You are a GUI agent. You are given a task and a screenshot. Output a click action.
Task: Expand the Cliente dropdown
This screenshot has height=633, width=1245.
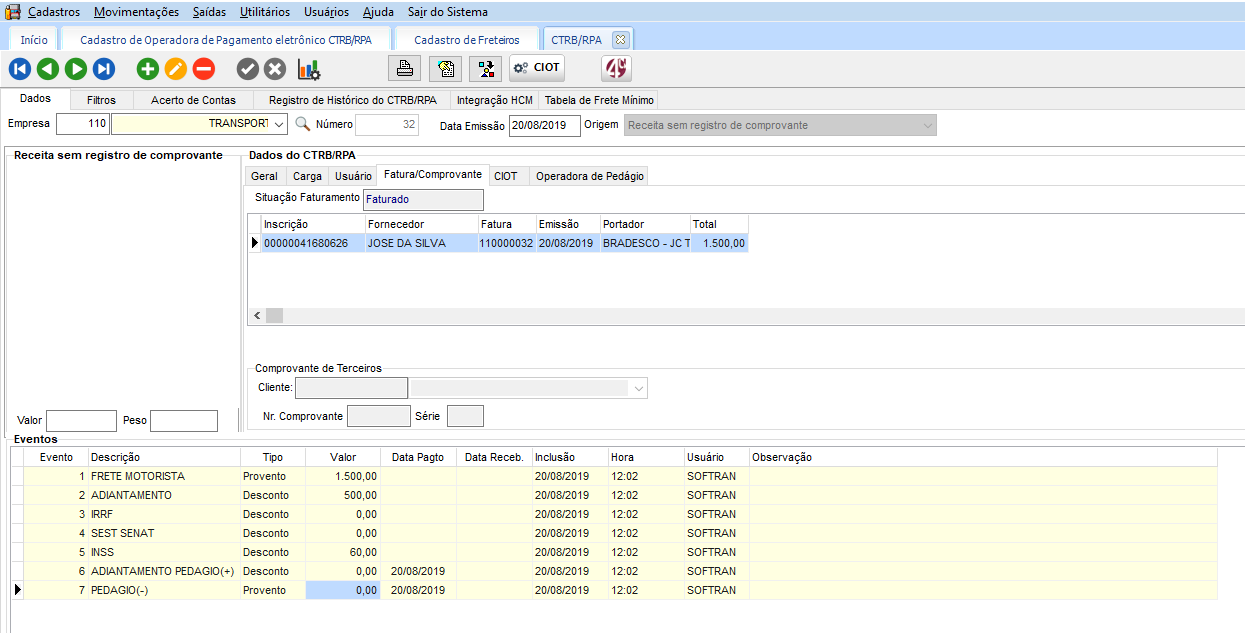coord(639,388)
